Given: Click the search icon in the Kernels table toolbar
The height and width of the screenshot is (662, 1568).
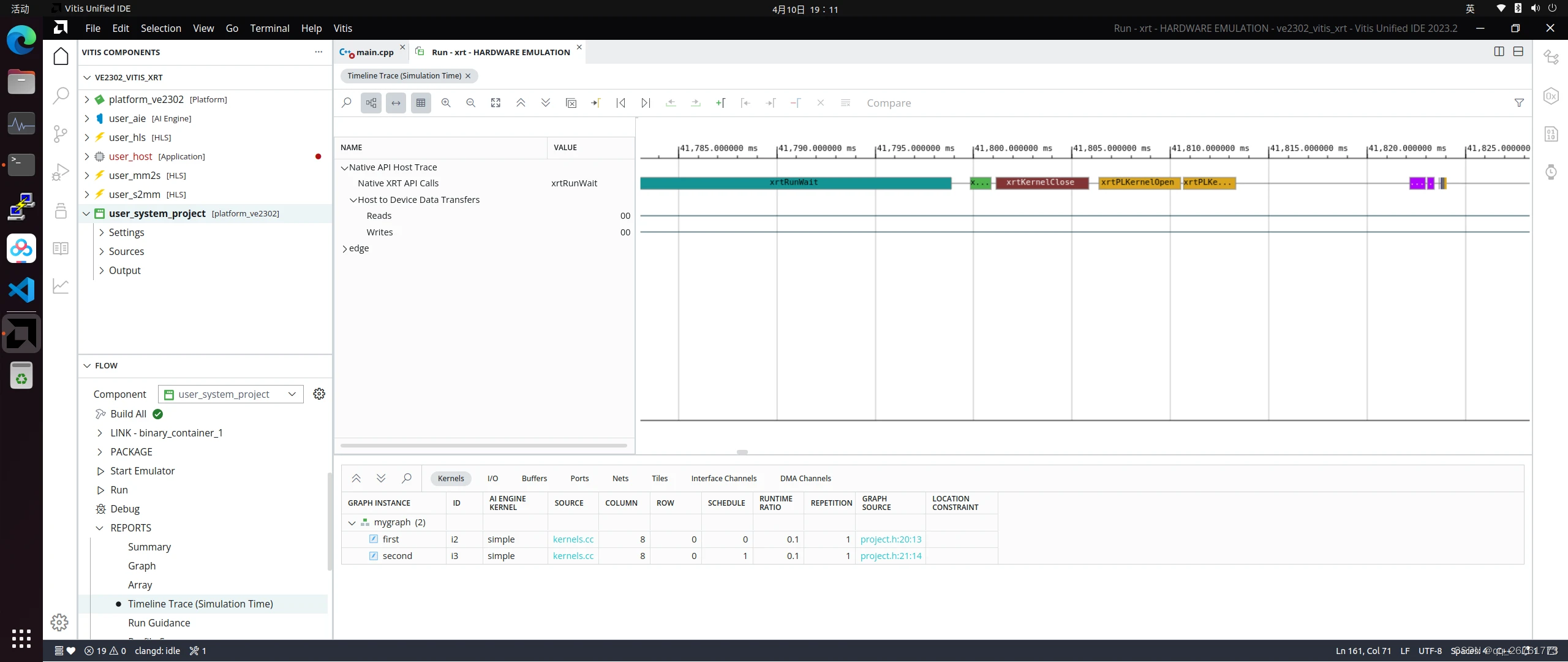Looking at the screenshot, I should click(x=406, y=478).
